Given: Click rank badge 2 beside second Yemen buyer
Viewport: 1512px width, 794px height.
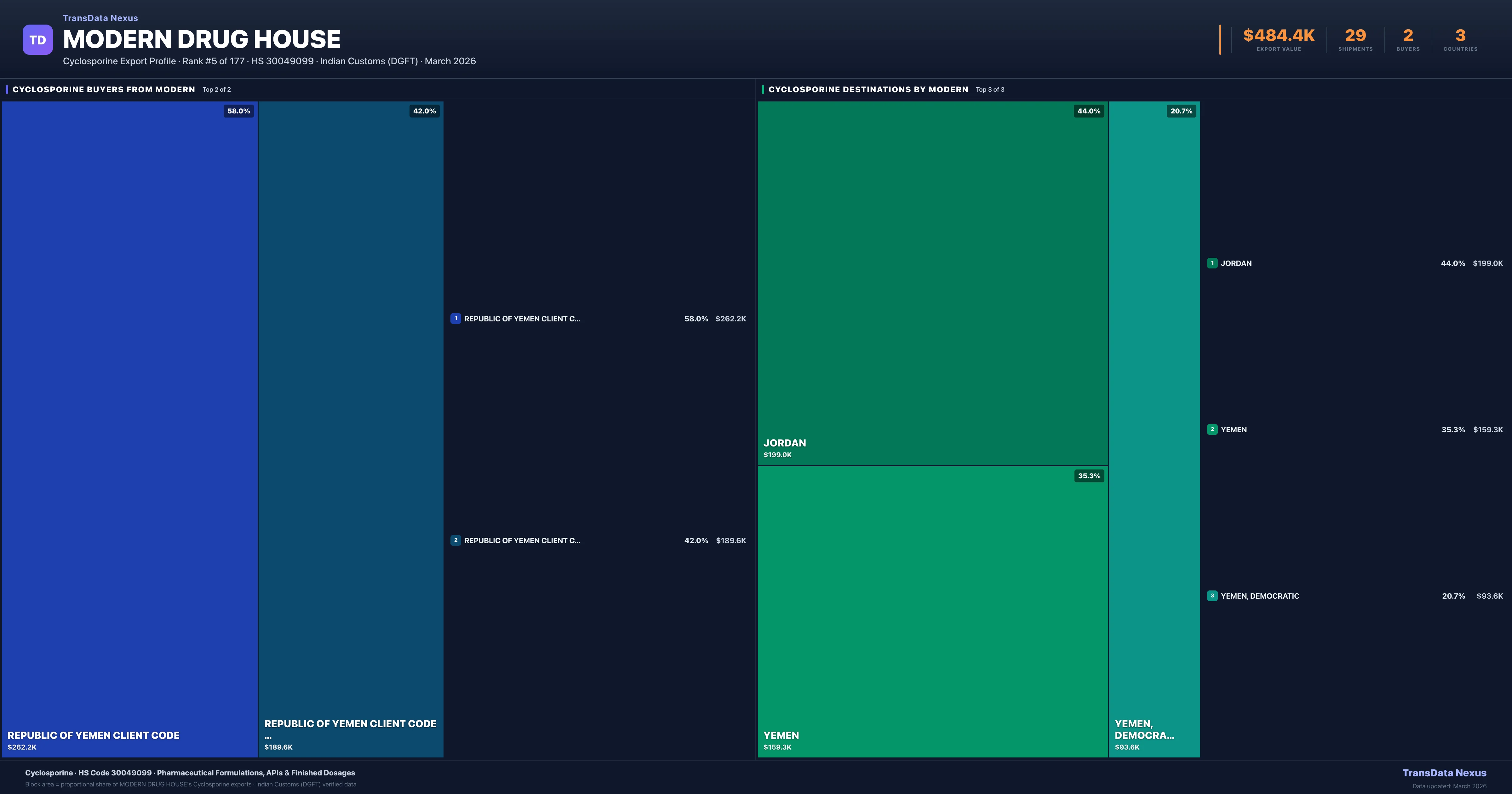Looking at the screenshot, I should (x=455, y=540).
